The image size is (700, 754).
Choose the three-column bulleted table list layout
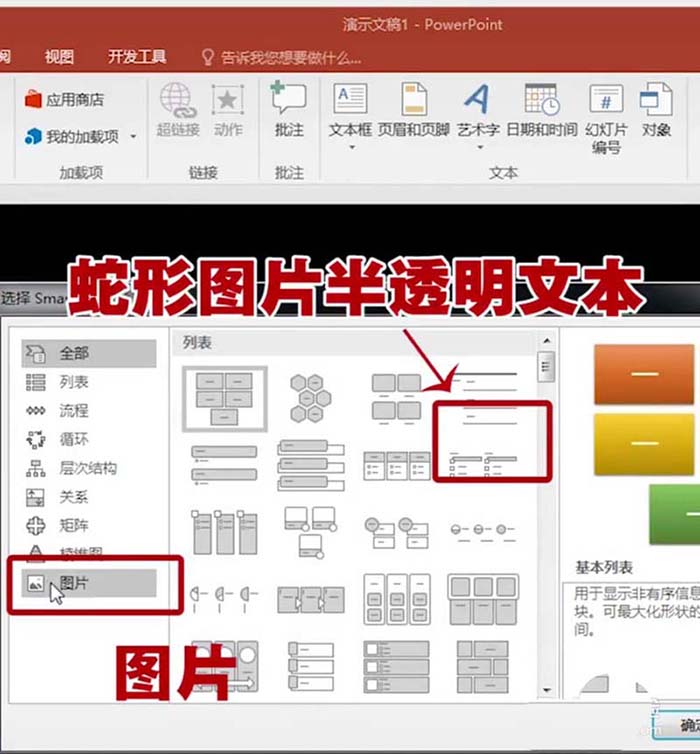(x=396, y=465)
